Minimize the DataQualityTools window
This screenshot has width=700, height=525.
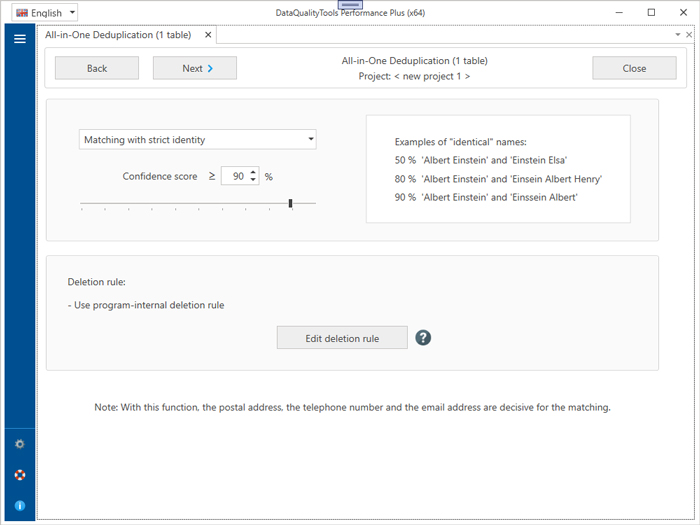point(619,12)
